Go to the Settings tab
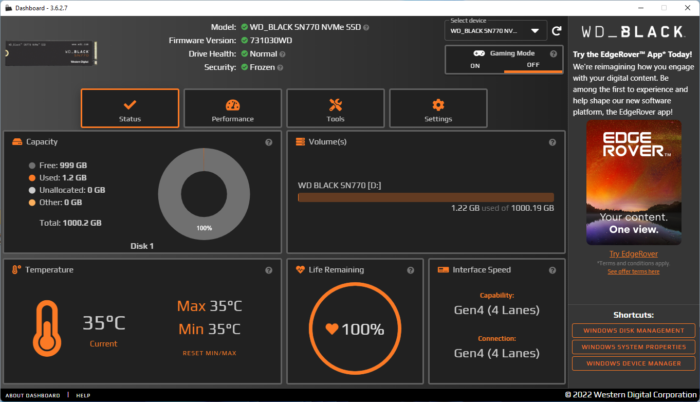This screenshot has width=700, height=402. 438,109
